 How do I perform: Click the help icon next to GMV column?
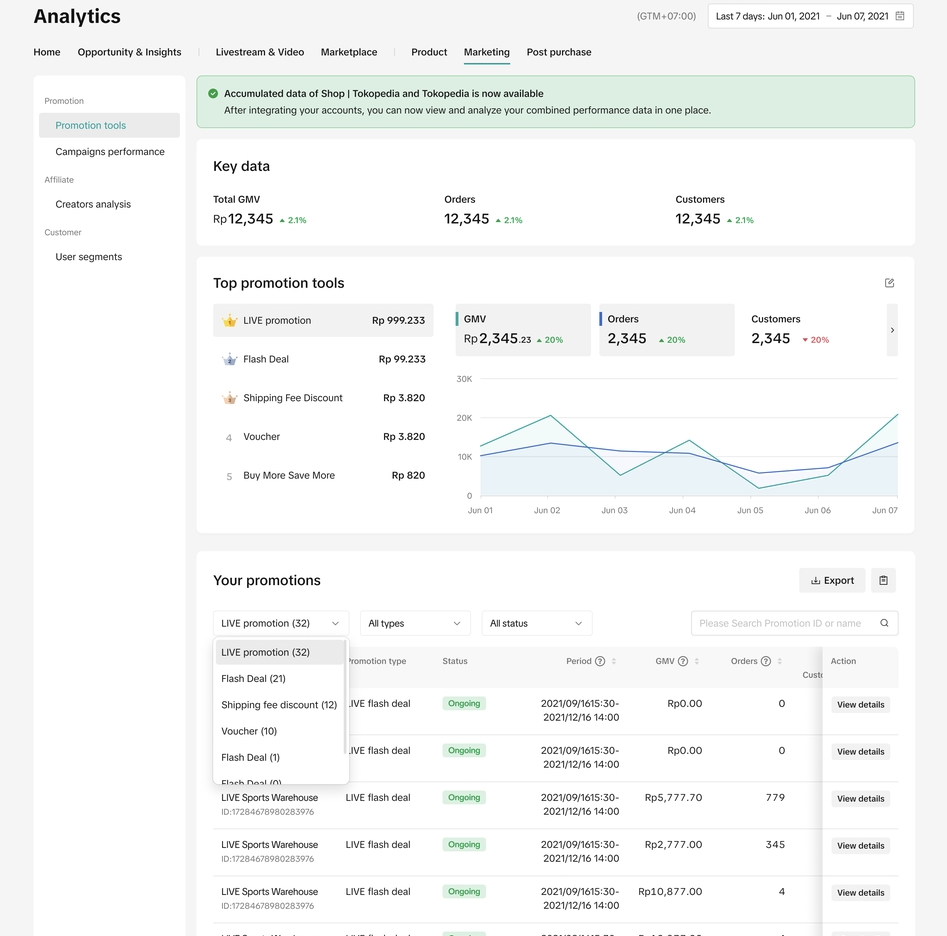[x=683, y=661]
